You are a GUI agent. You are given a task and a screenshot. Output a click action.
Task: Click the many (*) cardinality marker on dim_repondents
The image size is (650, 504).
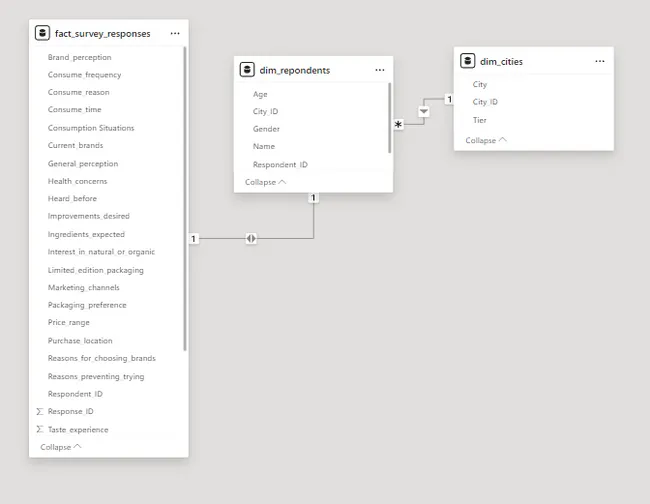398,124
